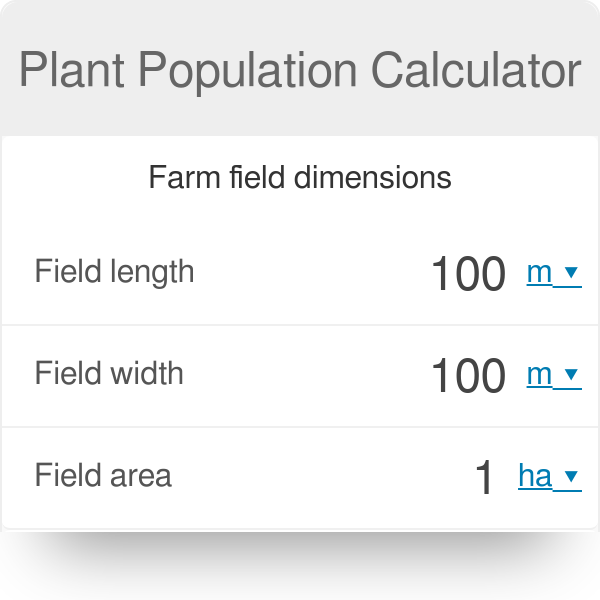The width and height of the screenshot is (600, 600).
Task: Click the word 'Calculator' in the title
Action: tap(476, 70)
